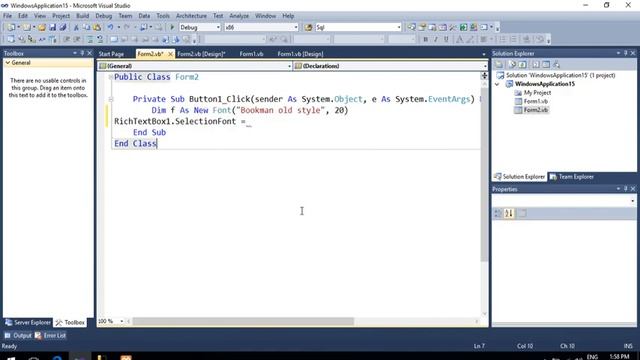640x360 pixels.
Task: Click the Bold formatting icon
Action: pos(425,39)
